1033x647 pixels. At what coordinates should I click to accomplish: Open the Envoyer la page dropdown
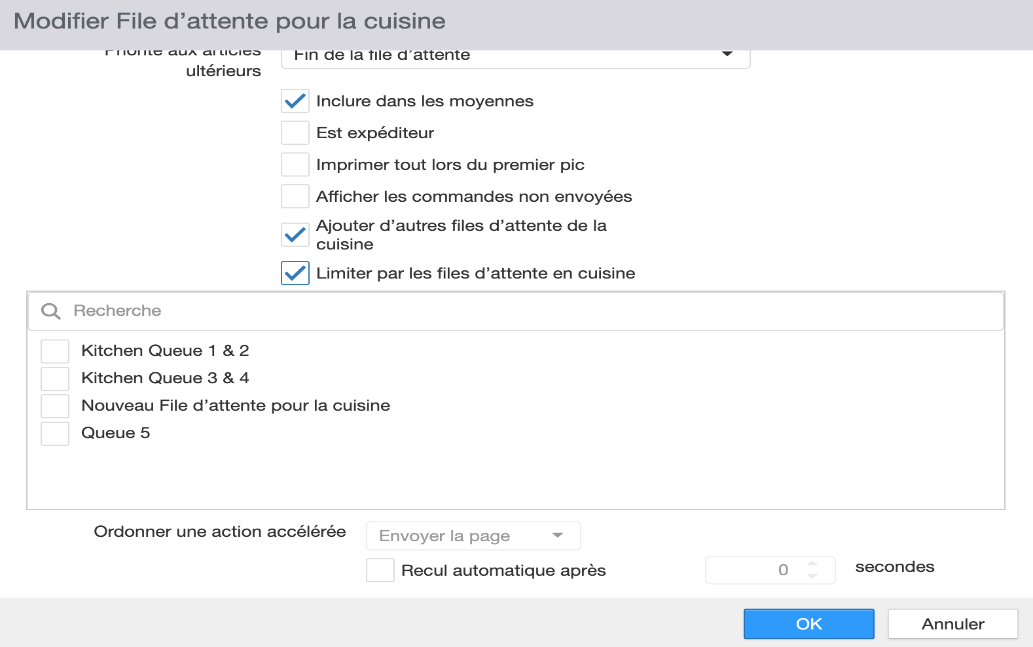pyautogui.click(x=473, y=536)
